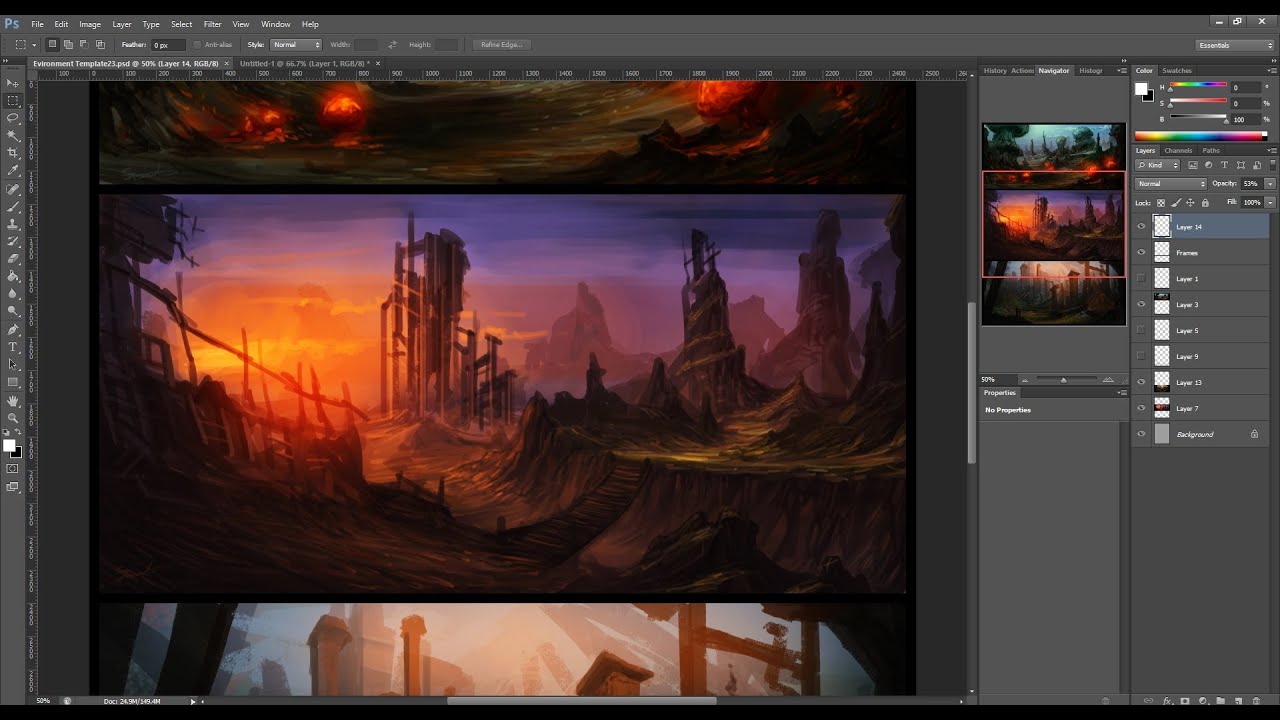The image size is (1280, 720).
Task: Select the Zoom tool
Action: coord(13,417)
